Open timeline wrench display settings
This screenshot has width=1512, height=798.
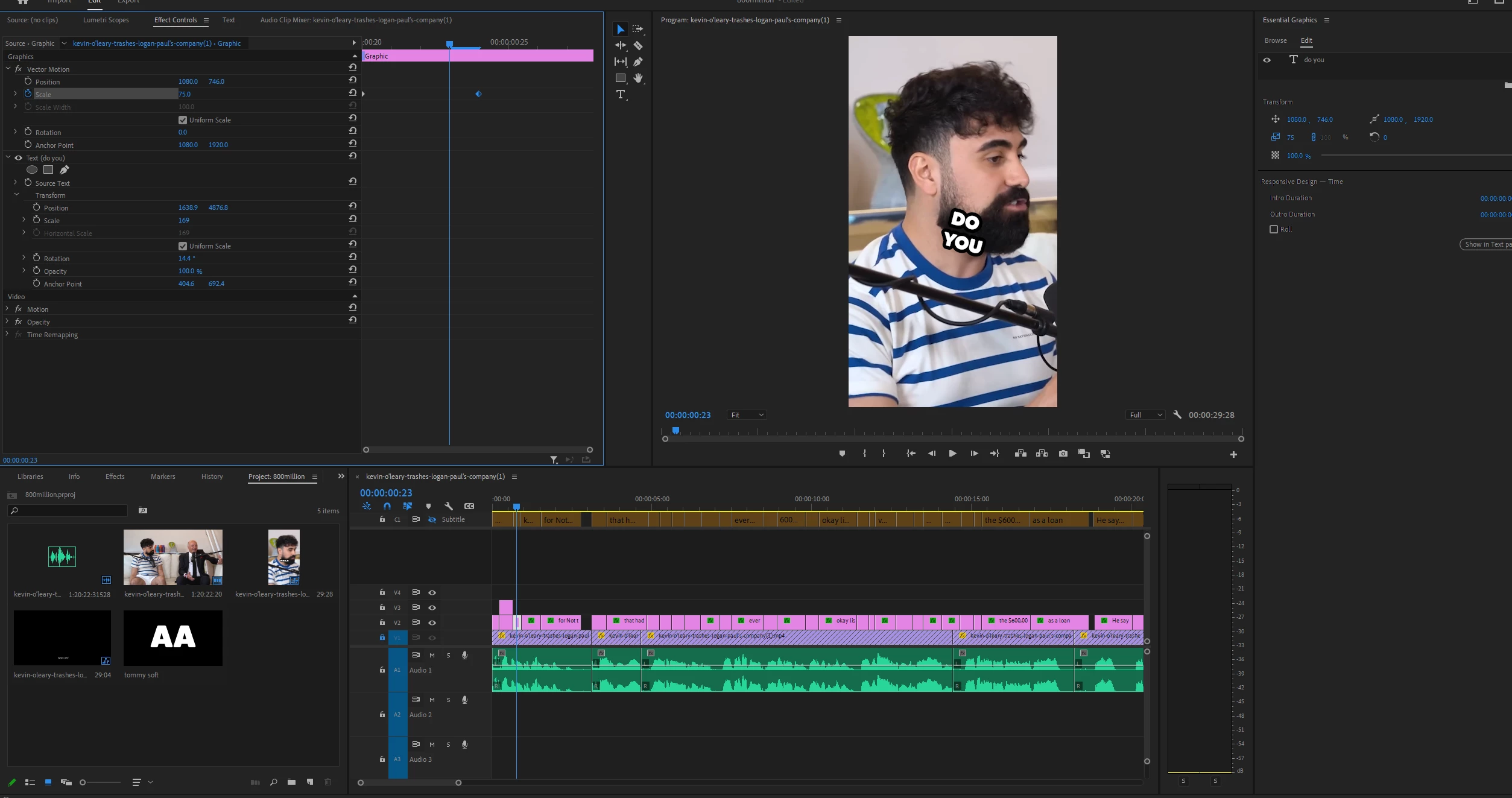448,506
